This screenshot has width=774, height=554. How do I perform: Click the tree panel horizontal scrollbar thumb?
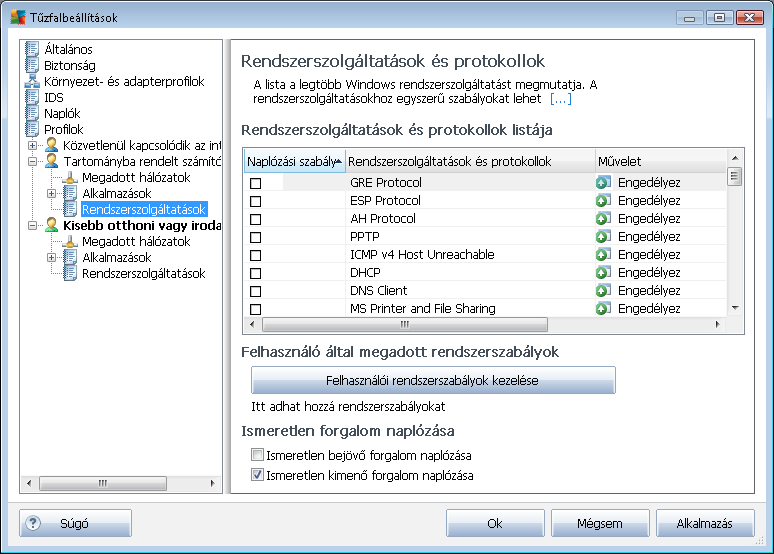pos(103,483)
